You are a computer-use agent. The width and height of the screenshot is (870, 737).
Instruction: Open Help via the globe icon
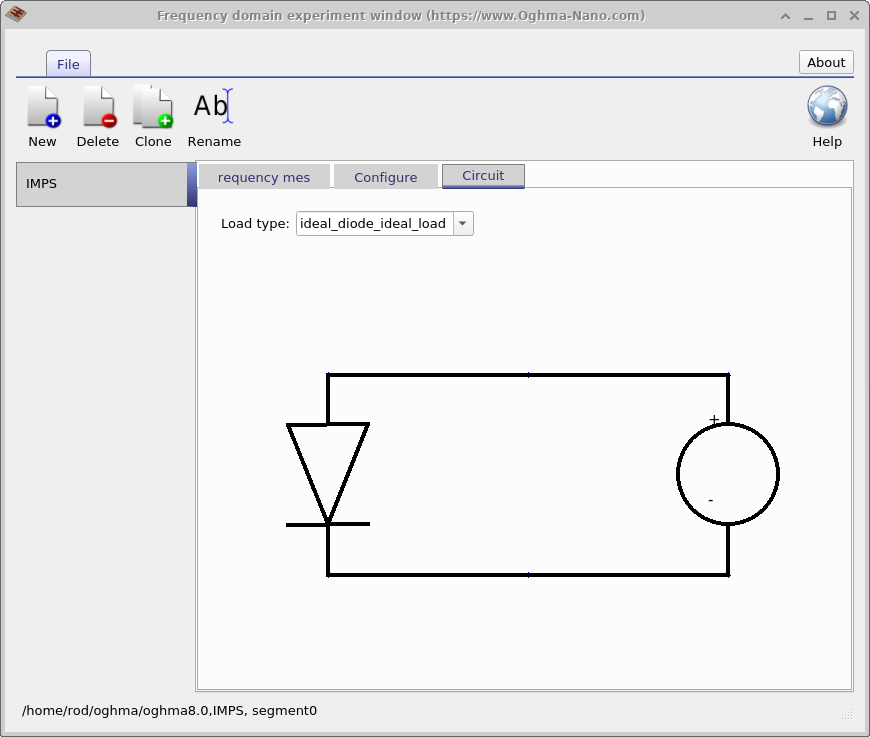point(827,107)
